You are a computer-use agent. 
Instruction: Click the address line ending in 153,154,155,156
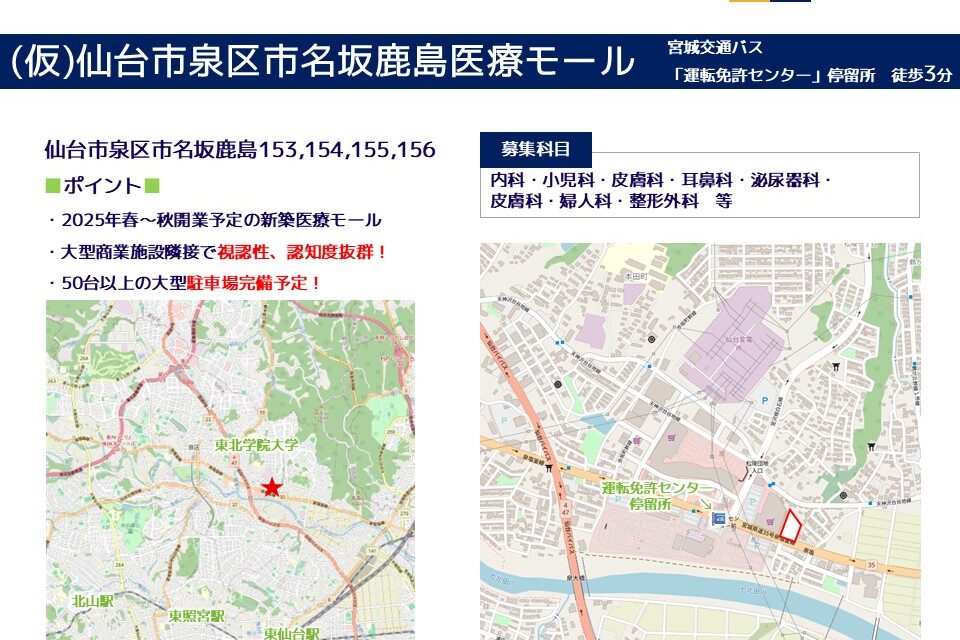pos(240,150)
